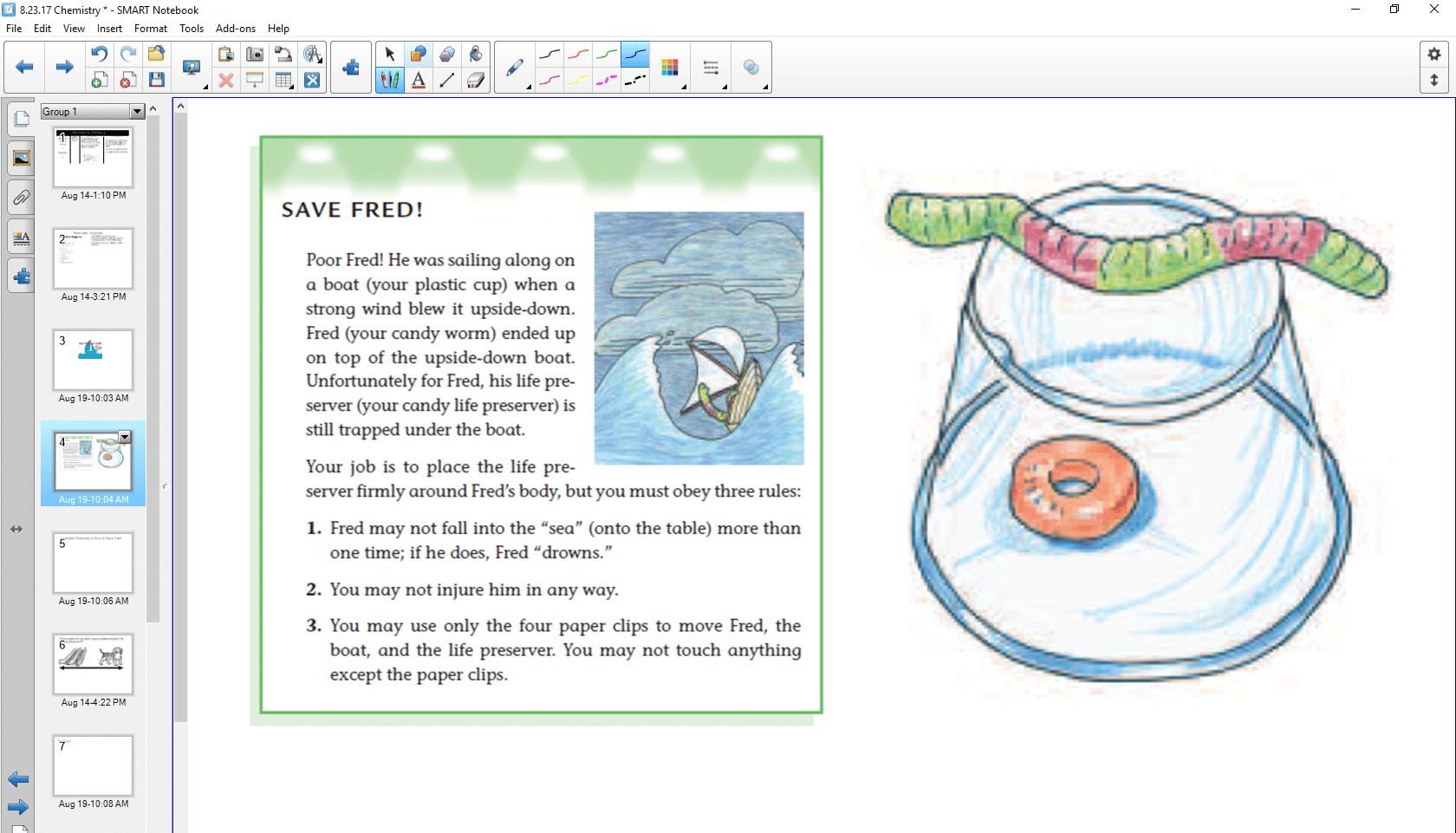Toggle the highlighted blue line style

pos(635,54)
